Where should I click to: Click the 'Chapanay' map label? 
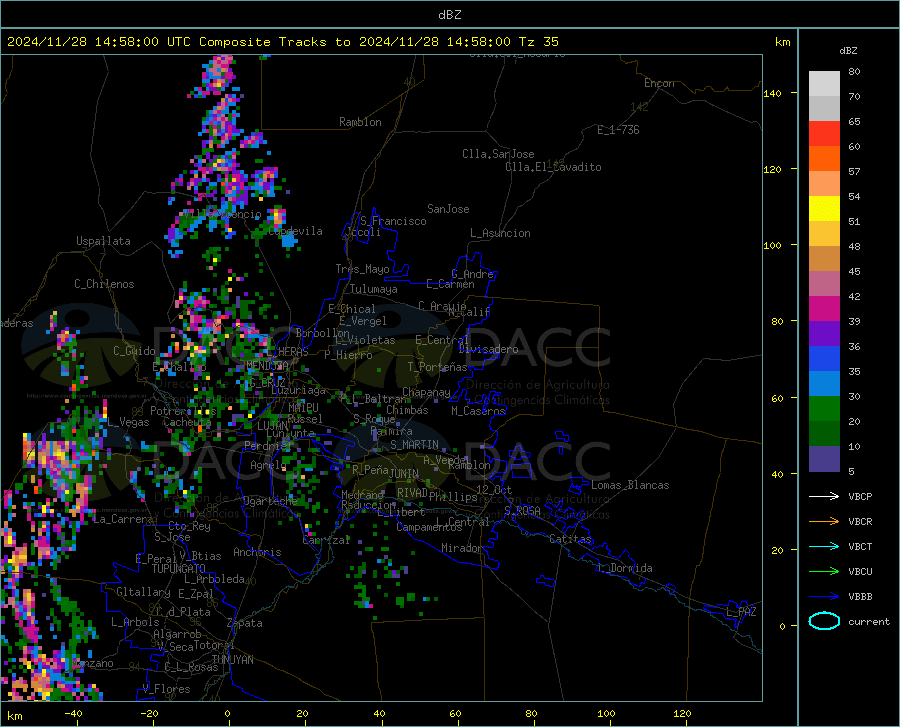coord(426,392)
